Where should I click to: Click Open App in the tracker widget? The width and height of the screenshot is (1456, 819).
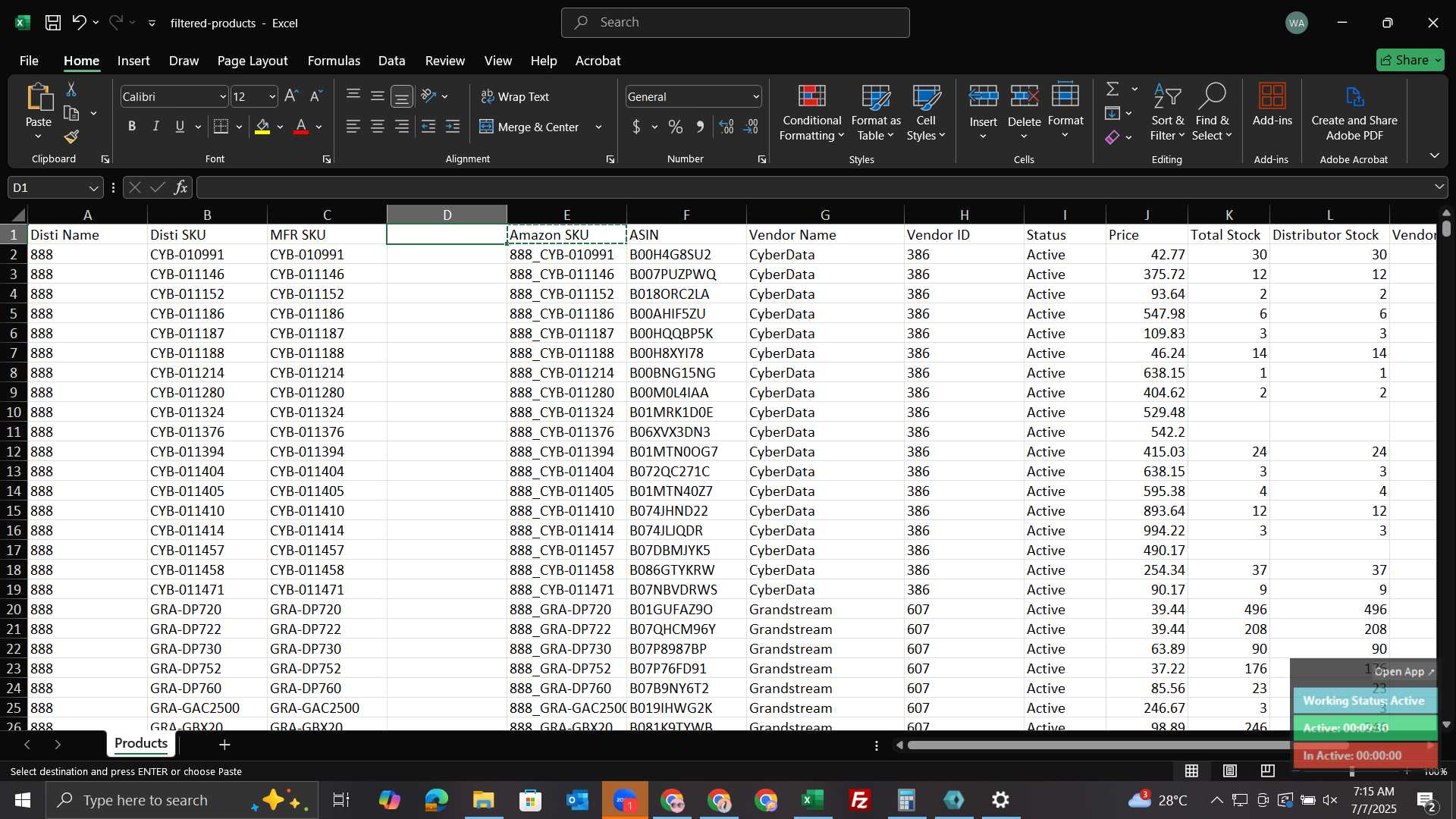(x=1404, y=672)
